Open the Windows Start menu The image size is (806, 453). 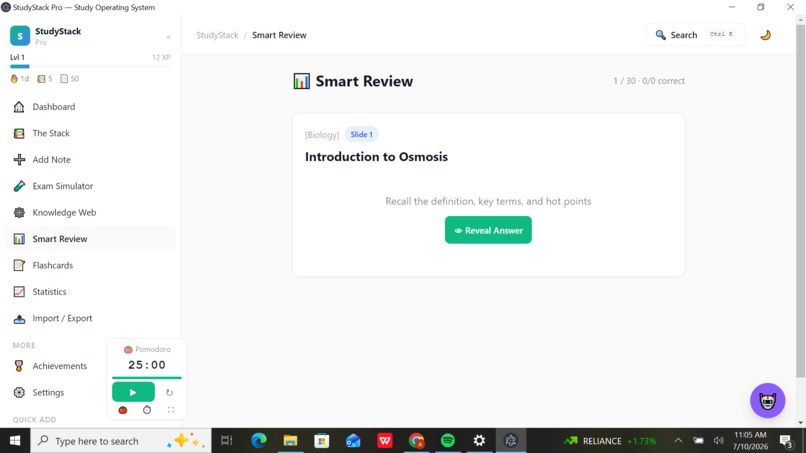15,441
